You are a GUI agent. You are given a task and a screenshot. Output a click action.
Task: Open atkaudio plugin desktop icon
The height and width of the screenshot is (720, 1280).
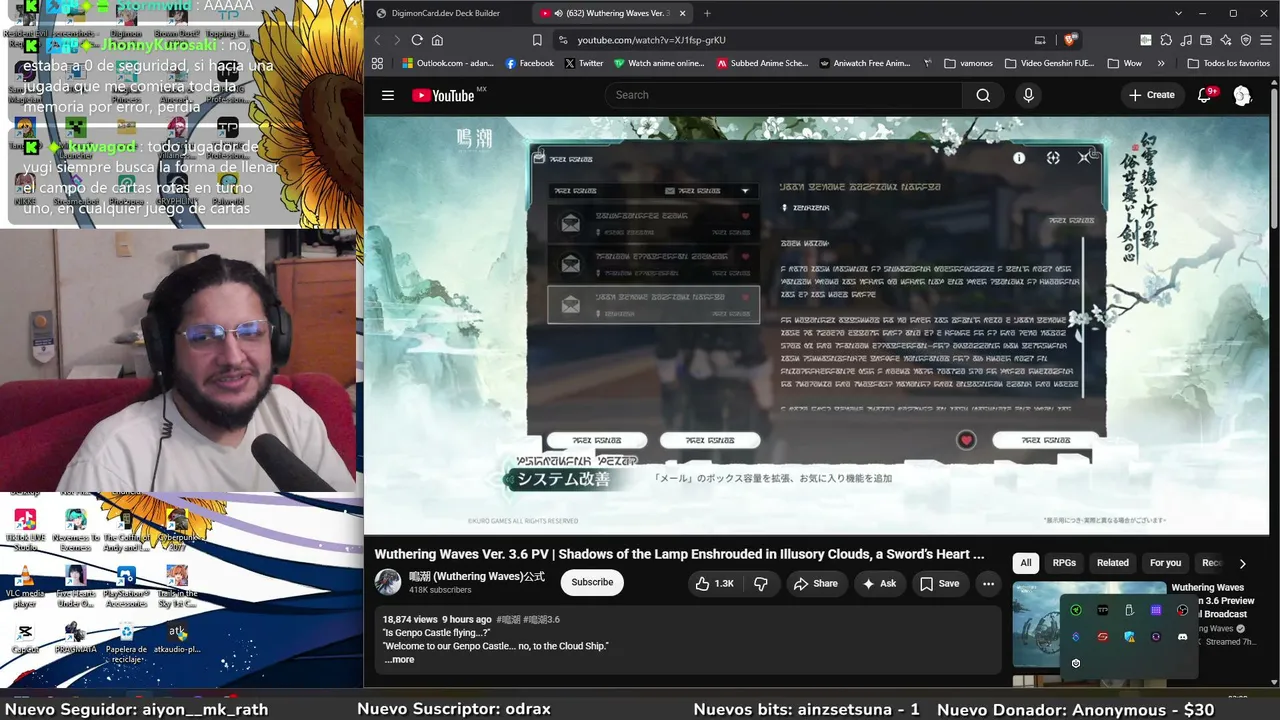pos(177,638)
